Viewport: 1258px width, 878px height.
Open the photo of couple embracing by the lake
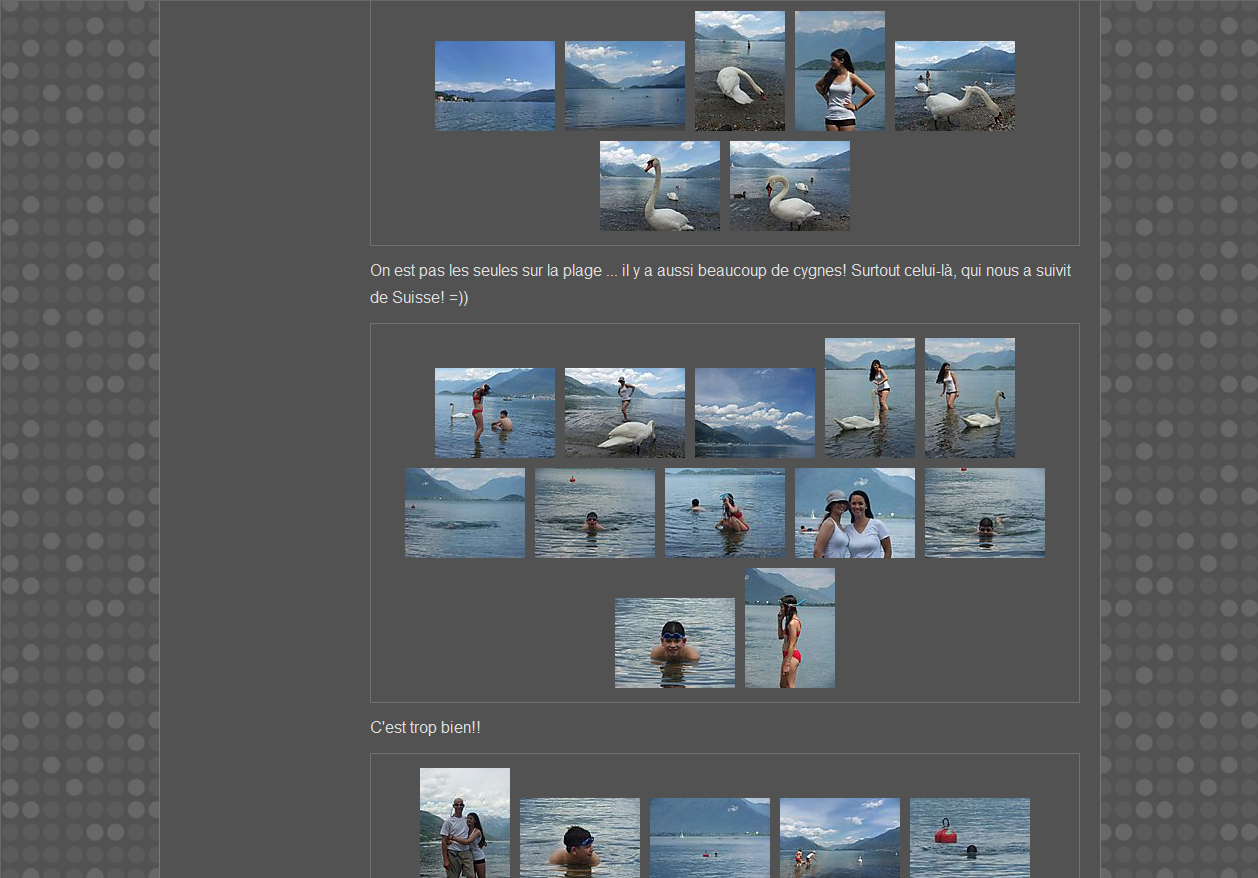464,823
